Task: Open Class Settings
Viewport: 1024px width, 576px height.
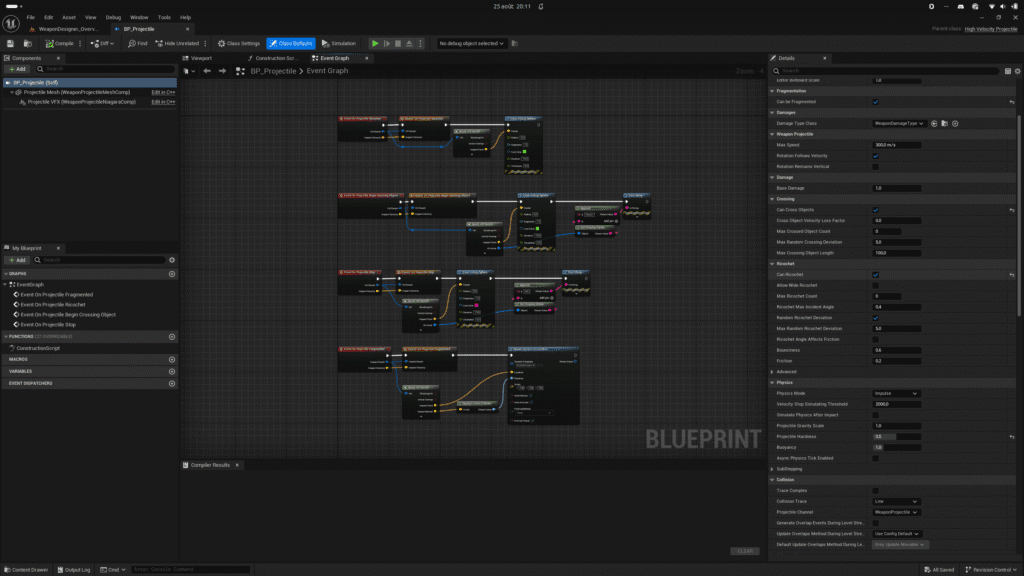Action: click(238, 44)
